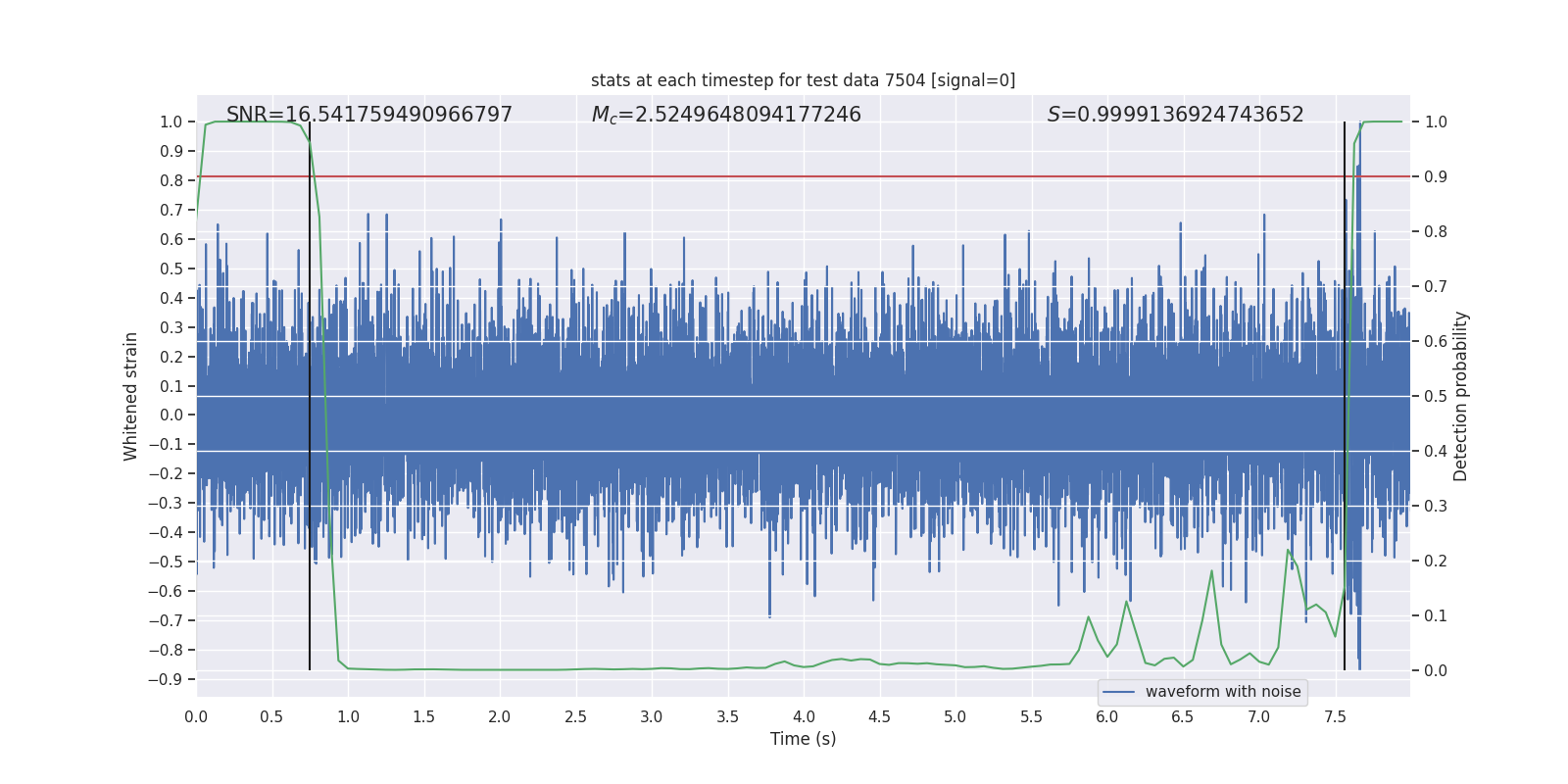Click the first black vertical marker line
Screen dimensions: 1568x784
(x=310, y=392)
